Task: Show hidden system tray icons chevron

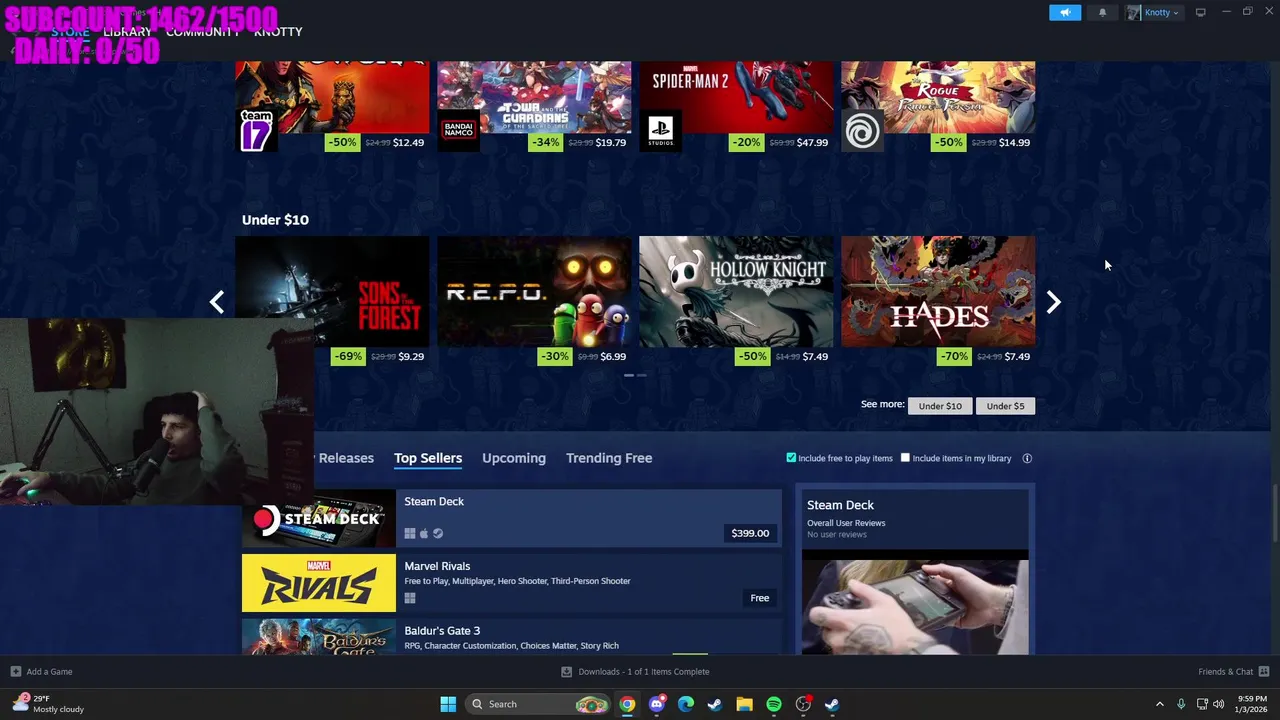Action: 1160,704
